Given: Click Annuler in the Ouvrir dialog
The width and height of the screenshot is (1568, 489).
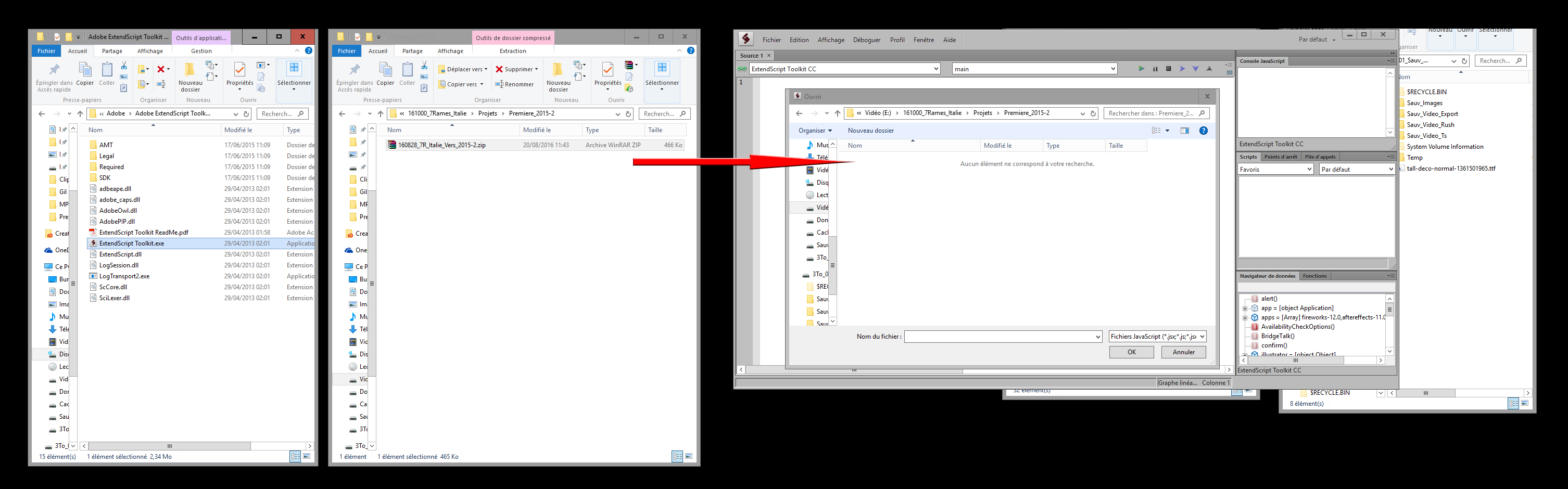Looking at the screenshot, I should click(x=1183, y=352).
